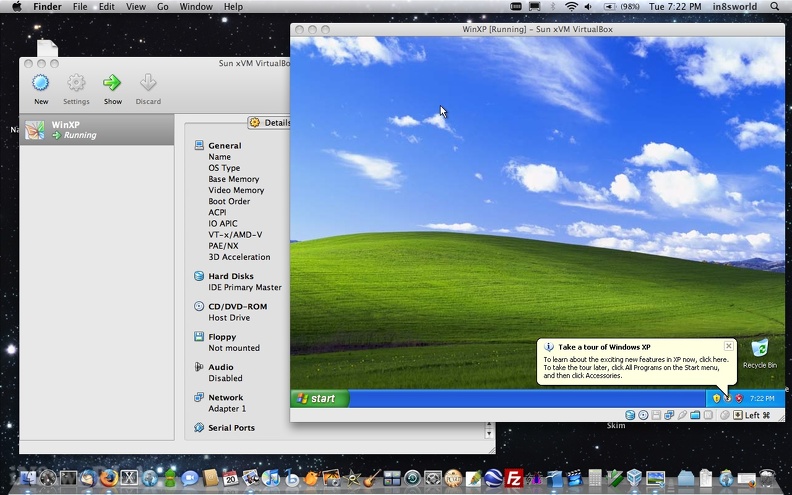
Task: Open the Serial Ports section heading
Action: pyautogui.click(x=231, y=428)
